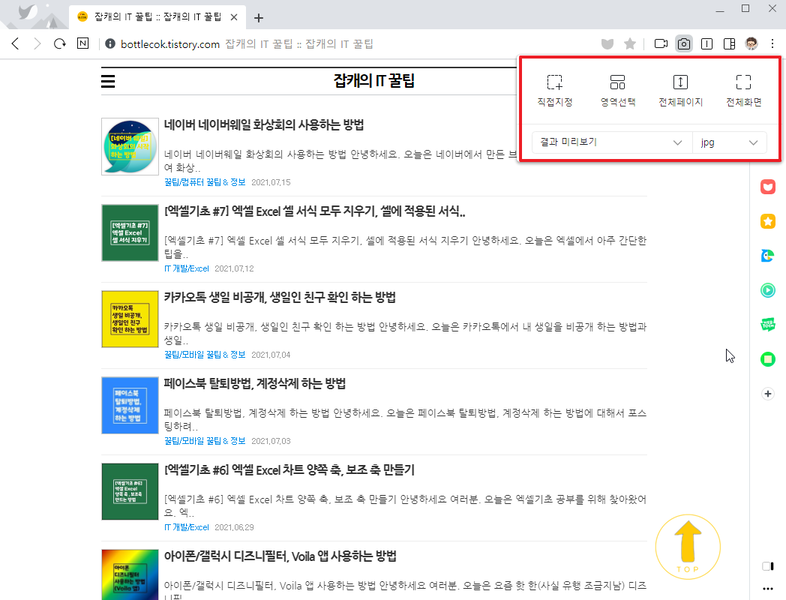Open the 엑셀기초 #7 셀 서식 article title
Viewport: 786px width, 600px height.
[315, 212]
